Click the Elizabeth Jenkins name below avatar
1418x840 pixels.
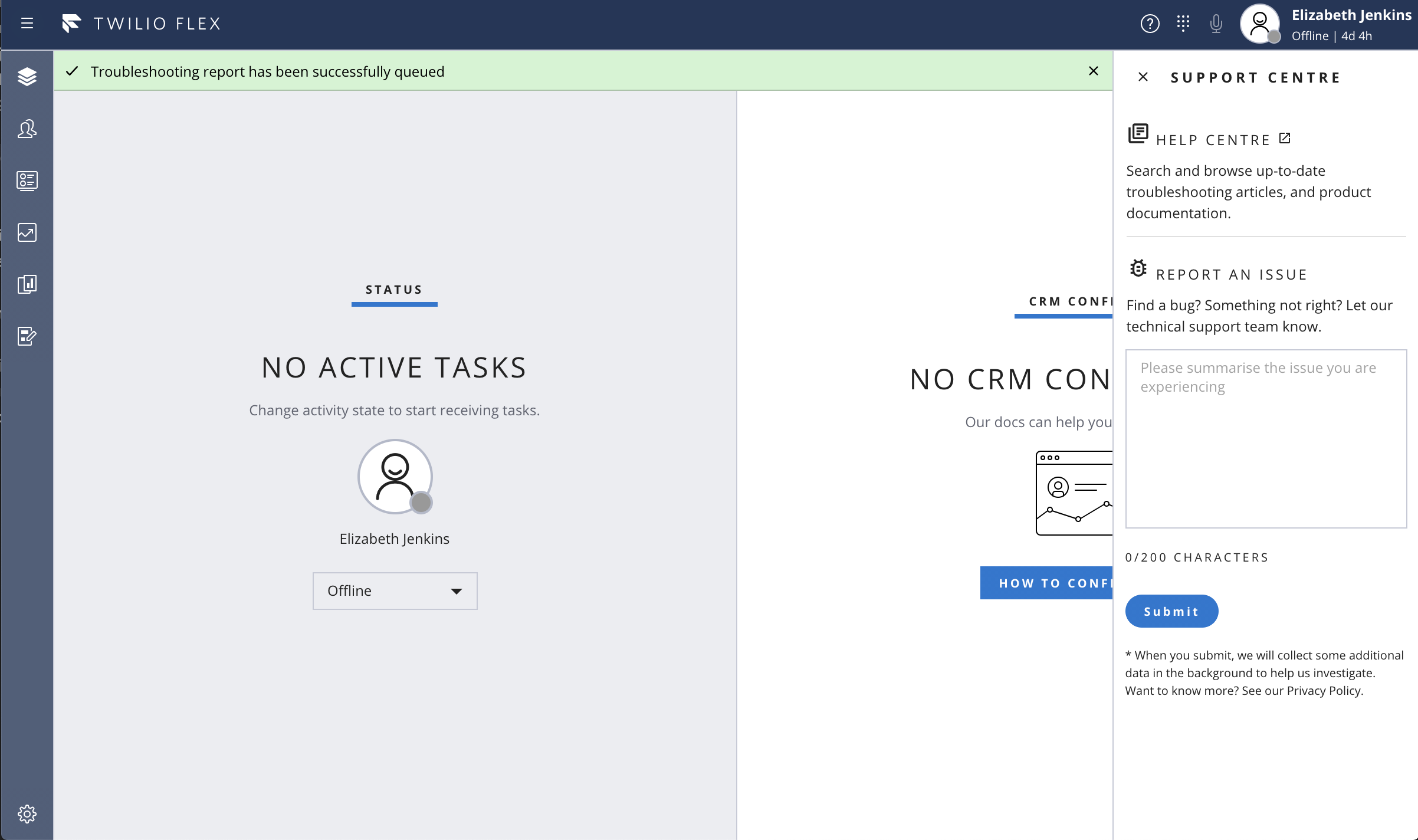pyautogui.click(x=394, y=539)
